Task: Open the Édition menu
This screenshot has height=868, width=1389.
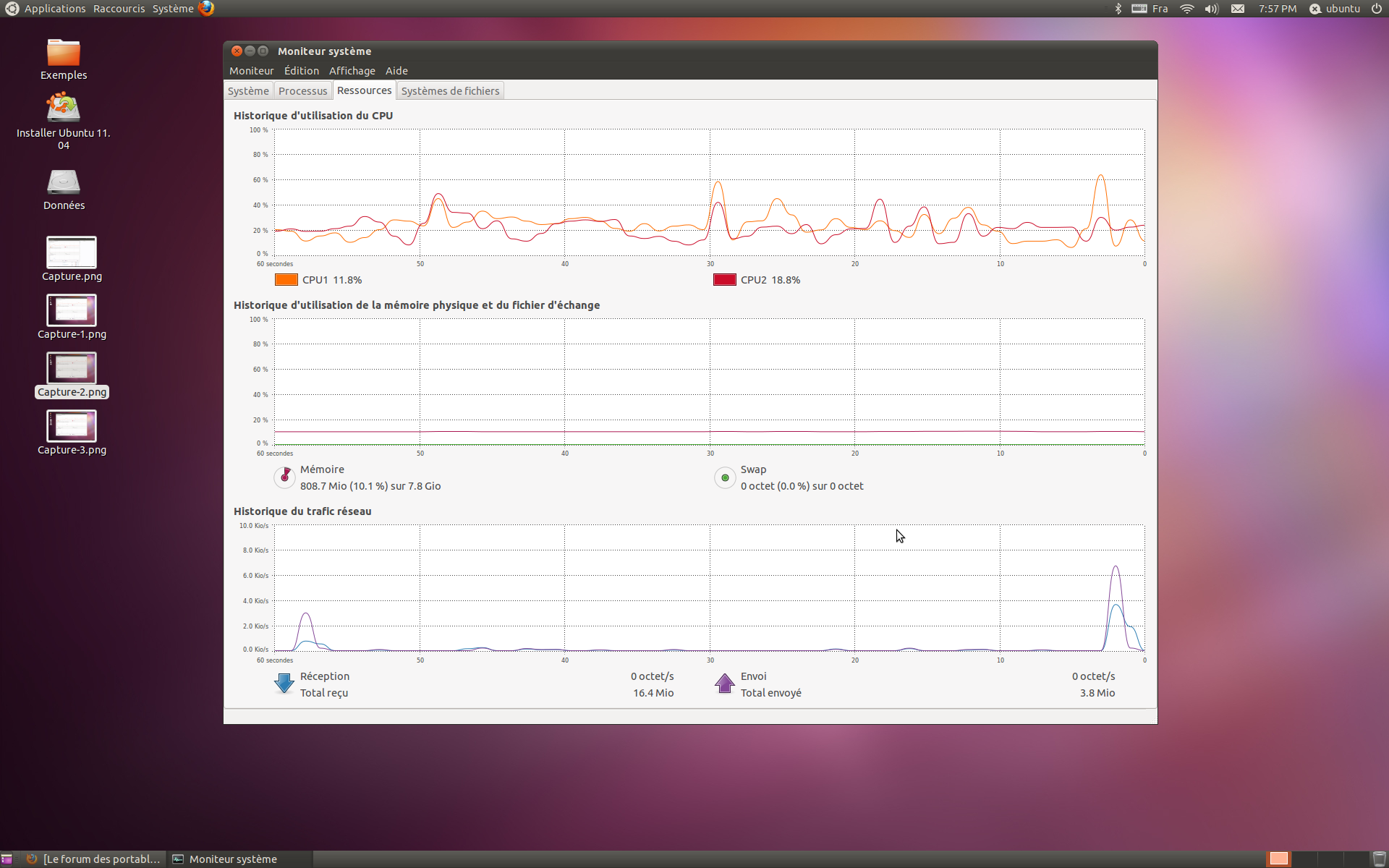Action: tap(301, 71)
